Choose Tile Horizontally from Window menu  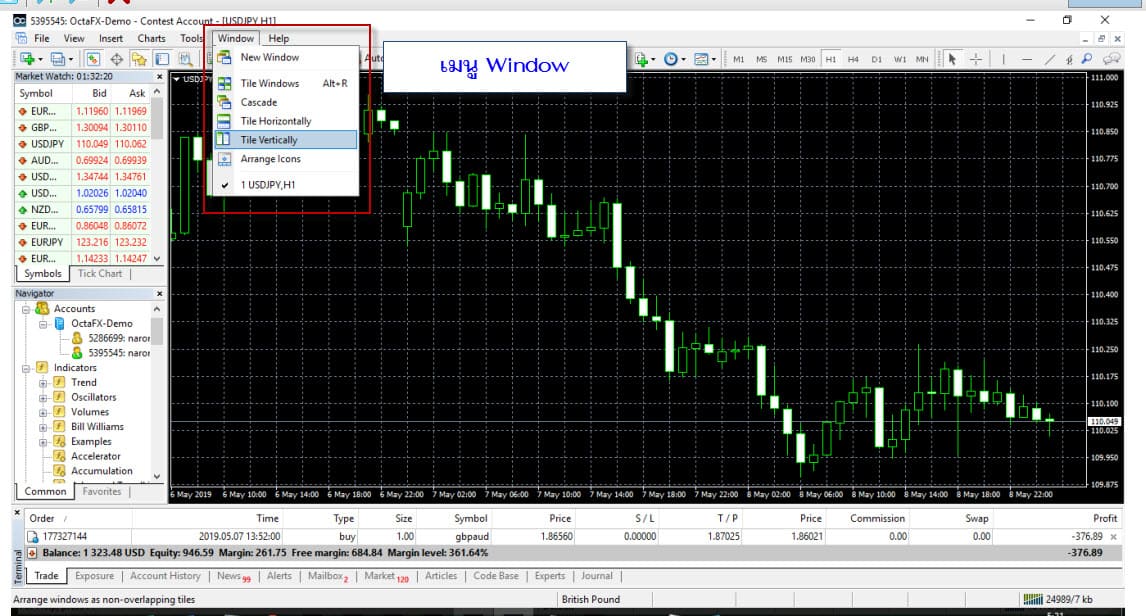click(276, 121)
